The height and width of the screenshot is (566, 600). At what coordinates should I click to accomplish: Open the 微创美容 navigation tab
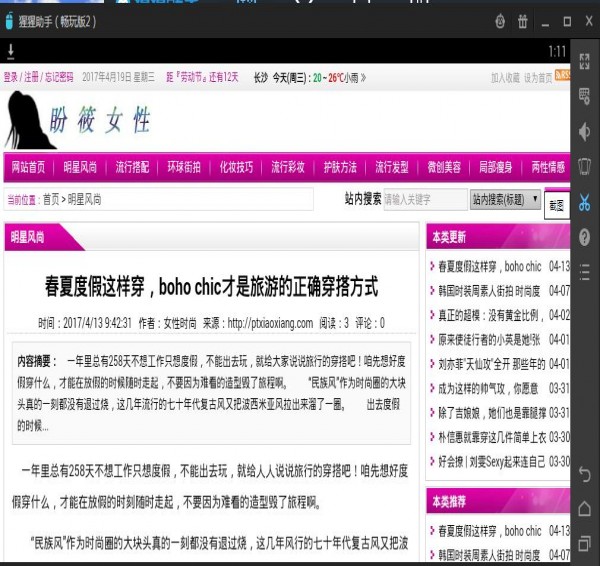click(444, 167)
